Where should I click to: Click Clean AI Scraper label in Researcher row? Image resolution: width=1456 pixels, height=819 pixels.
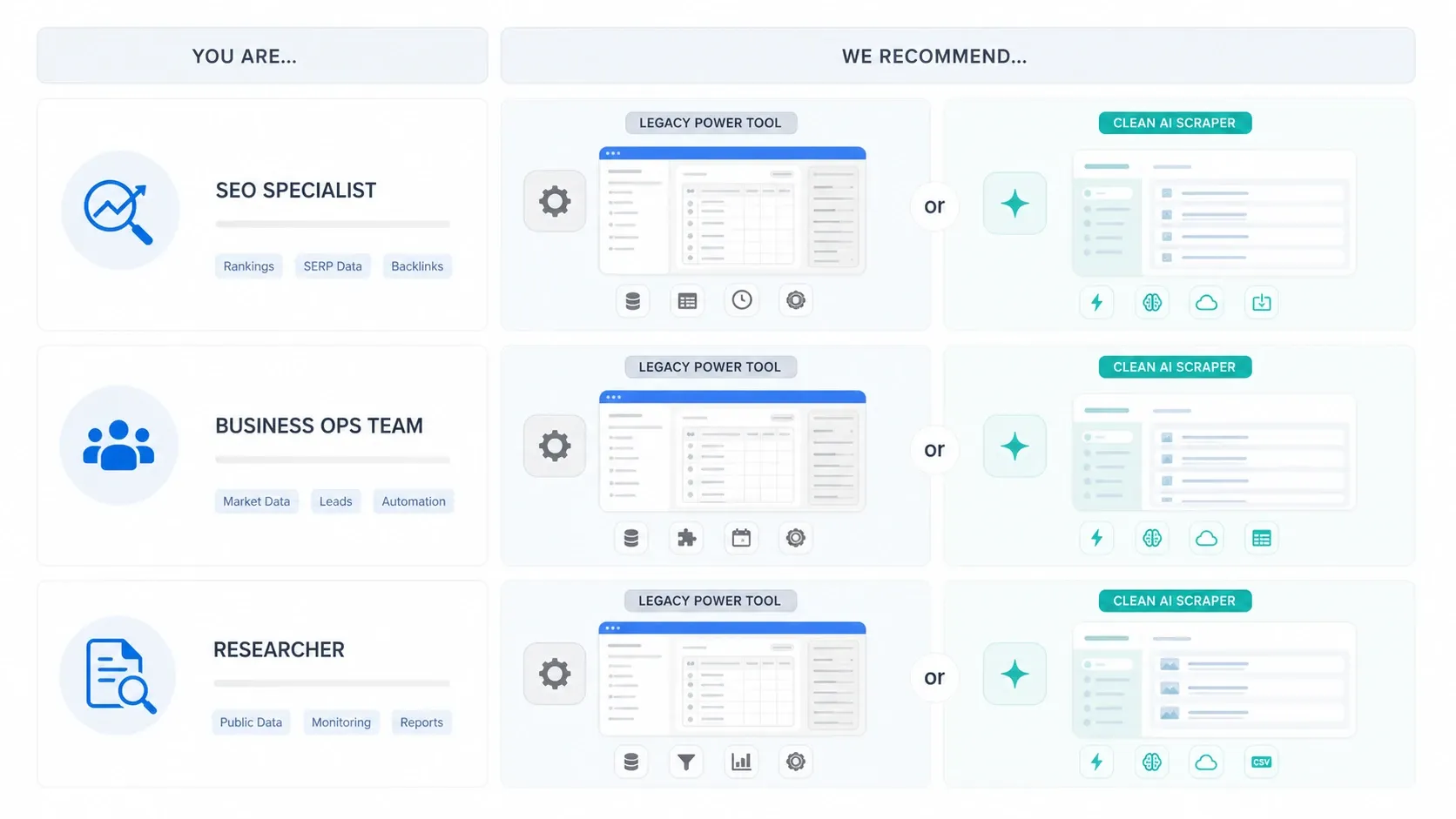coord(1175,601)
